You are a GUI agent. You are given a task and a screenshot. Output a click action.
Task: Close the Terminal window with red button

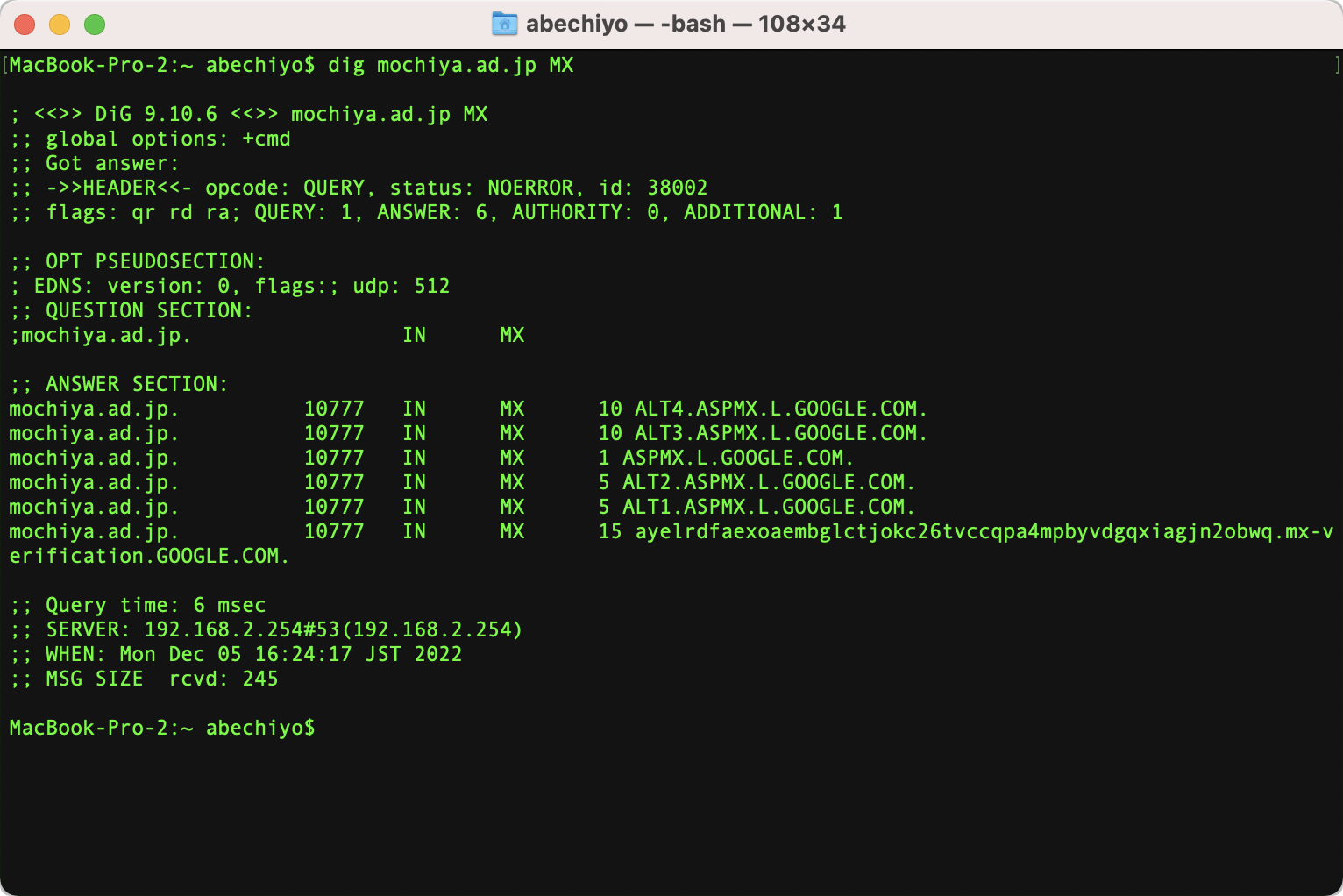tap(25, 25)
